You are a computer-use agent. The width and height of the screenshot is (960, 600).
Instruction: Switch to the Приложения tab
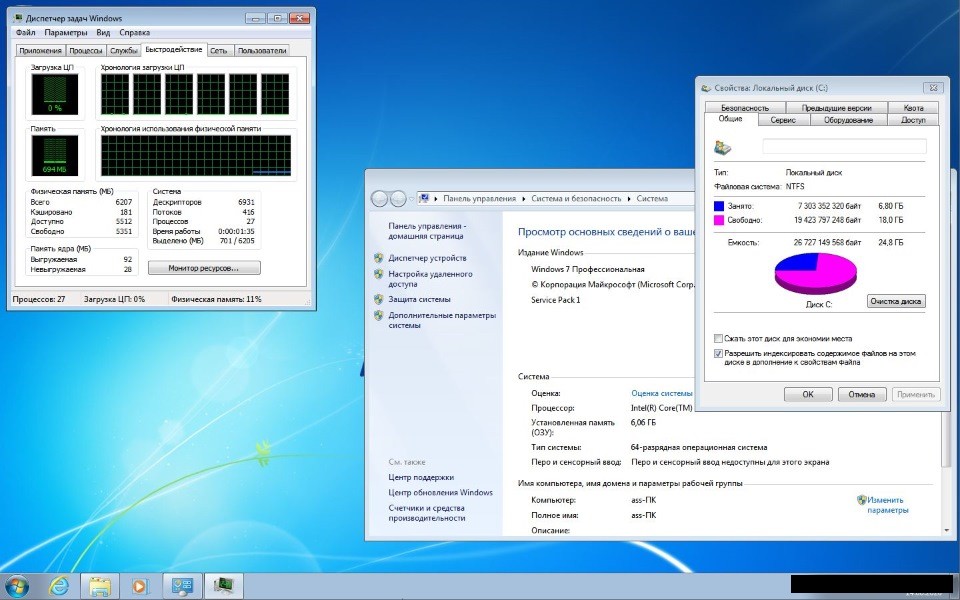pyautogui.click(x=40, y=51)
